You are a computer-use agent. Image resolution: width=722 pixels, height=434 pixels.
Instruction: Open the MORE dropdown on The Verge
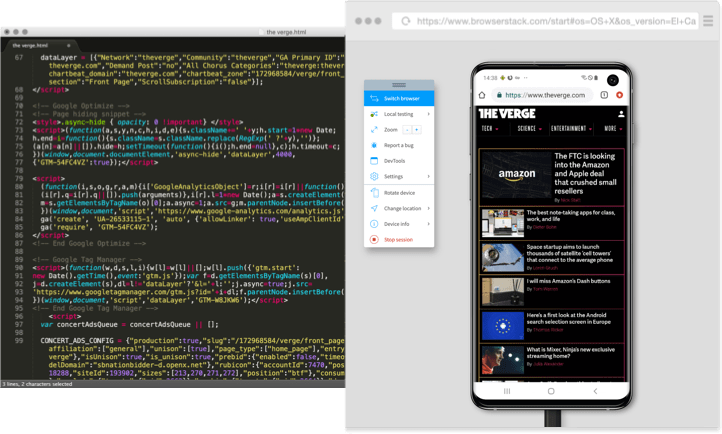613,129
